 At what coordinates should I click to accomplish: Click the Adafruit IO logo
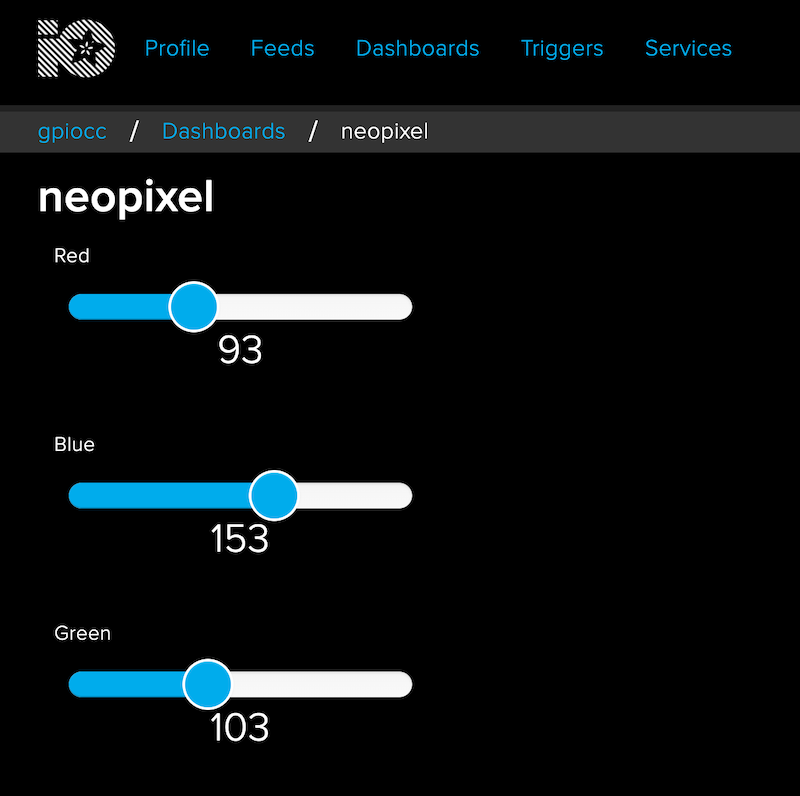coord(77,48)
